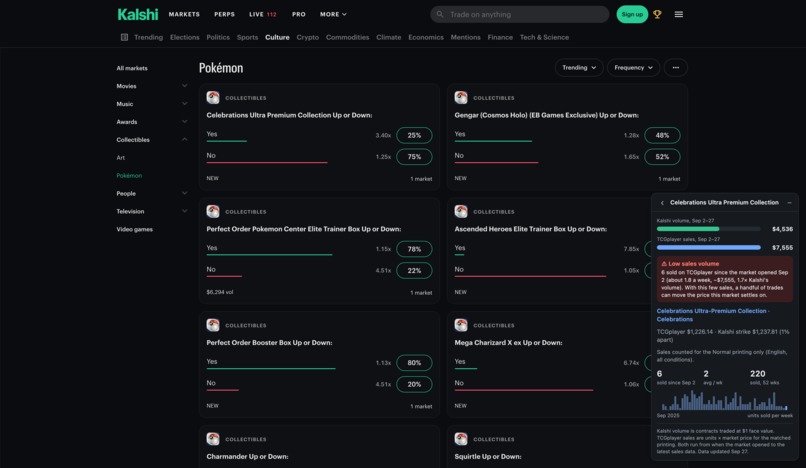Switch to the Tech & Science tab
806x468 pixels.
pyautogui.click(x=544, y=37)
